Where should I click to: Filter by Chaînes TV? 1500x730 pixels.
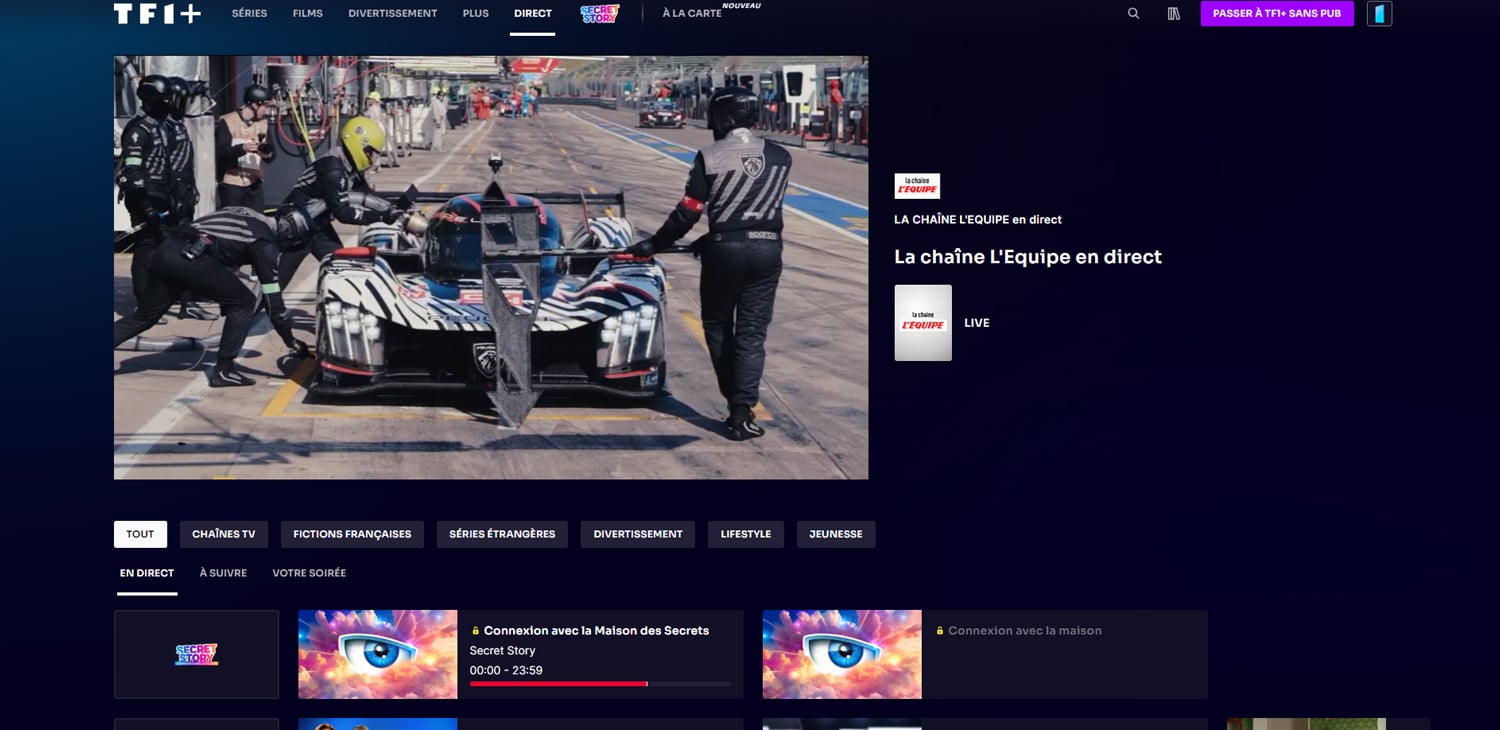[x=224, y=534]
